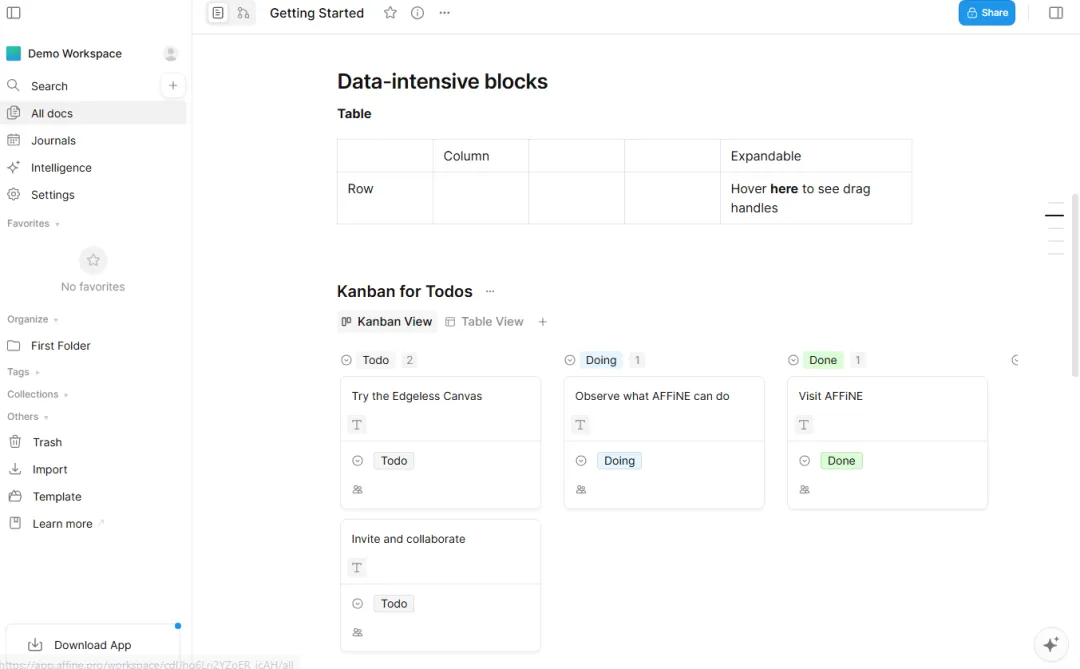Open Intelligence
The height and width of the screenshot is (669, 1080).
pyautogui.click(x=93, y=167)
